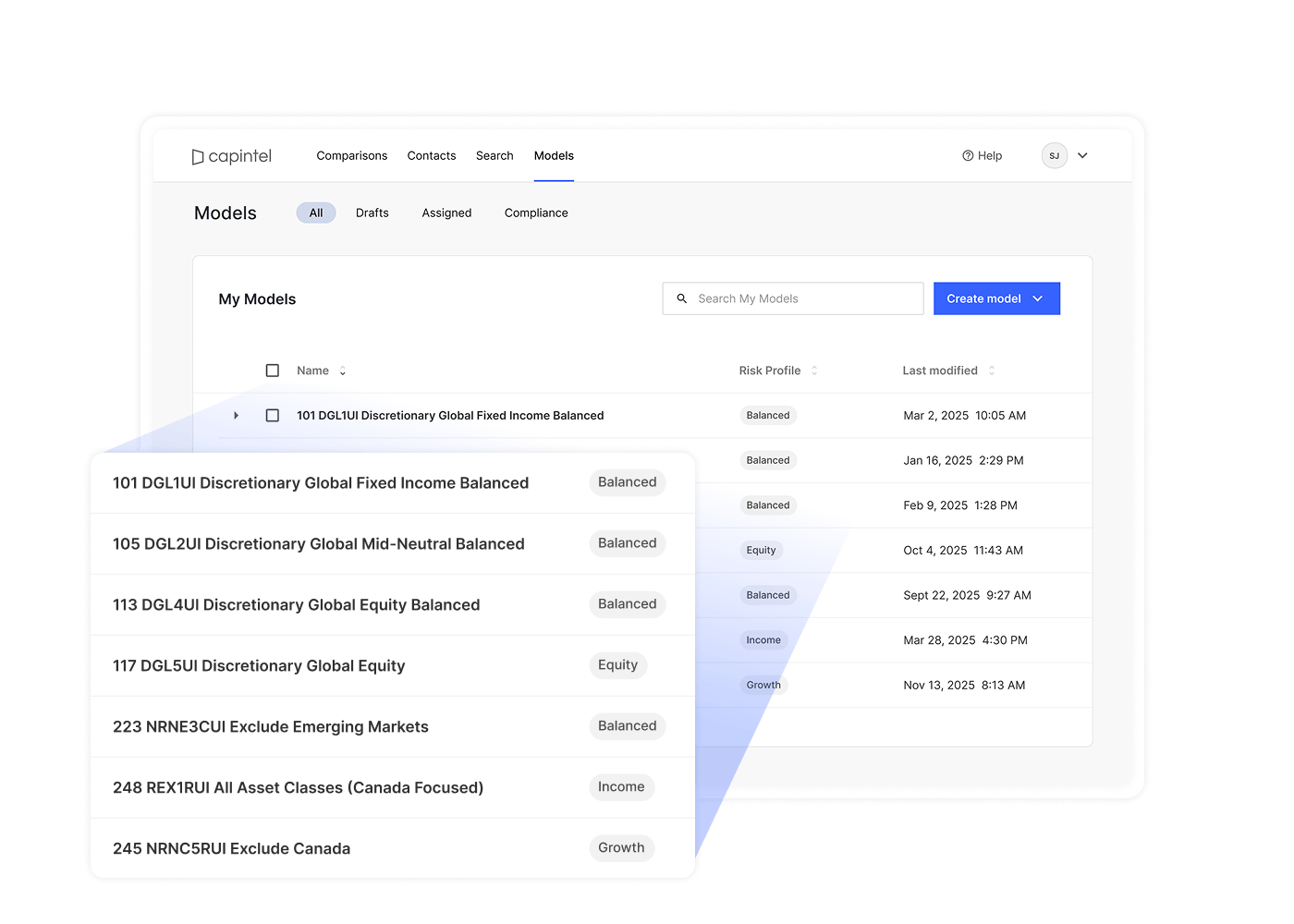Click the magnifier icon in search box
This screenshot has height=924, width=1294.
[x=682, y=298]
